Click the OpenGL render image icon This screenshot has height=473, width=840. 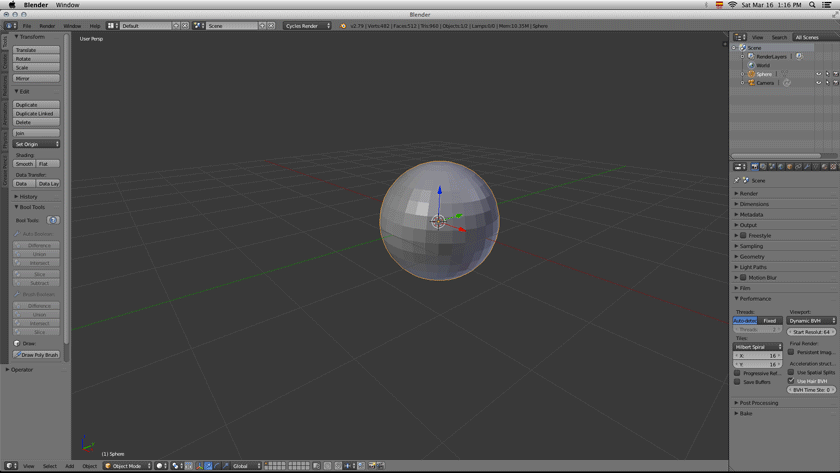point(372,466)
